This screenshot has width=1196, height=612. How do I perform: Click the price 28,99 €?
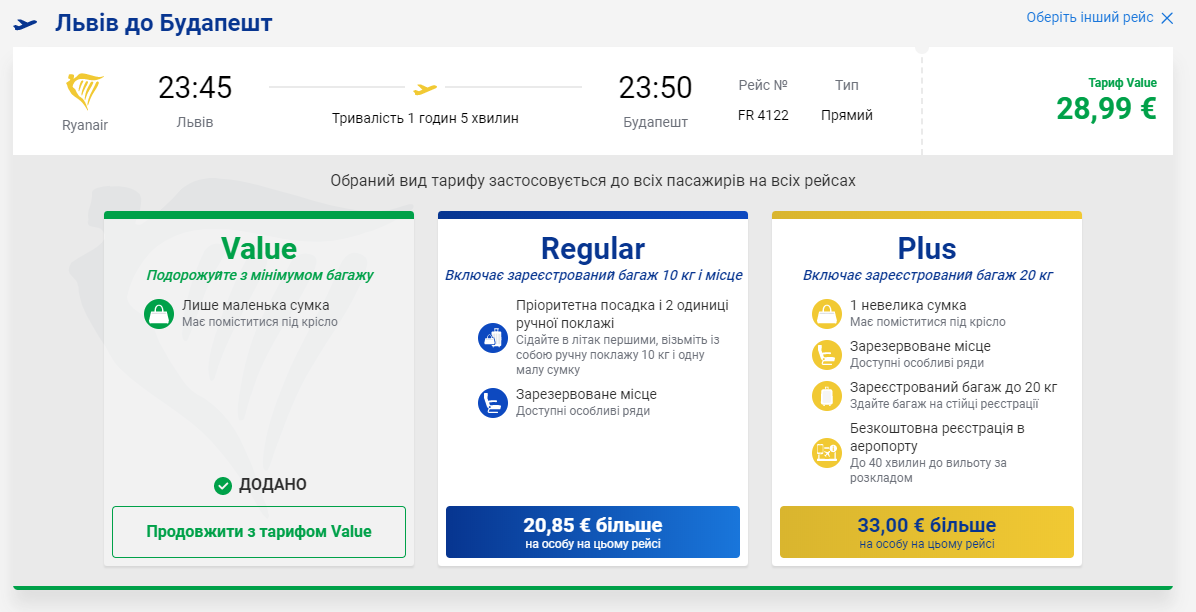(x=1107, y=108)
